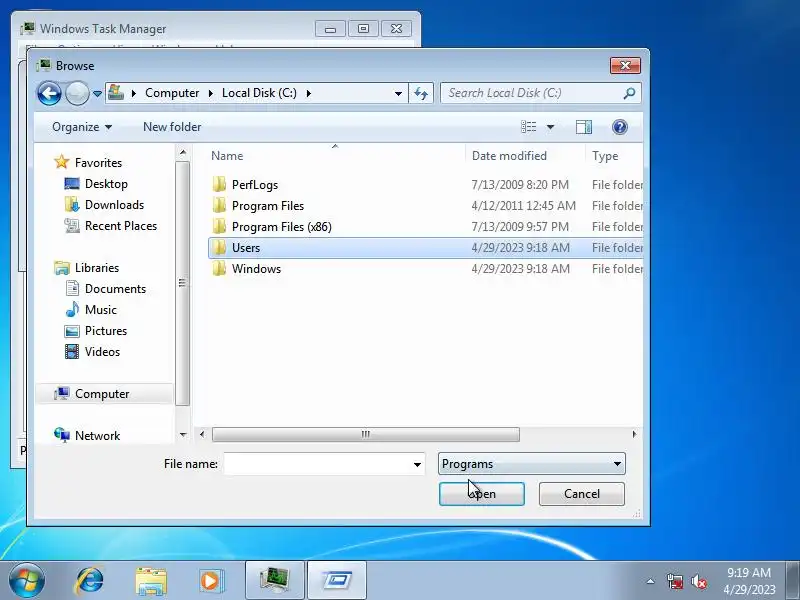Viewport: 800px width, 600px height.
Task: Open the File name history dropdown arrow
Action: 417,464
